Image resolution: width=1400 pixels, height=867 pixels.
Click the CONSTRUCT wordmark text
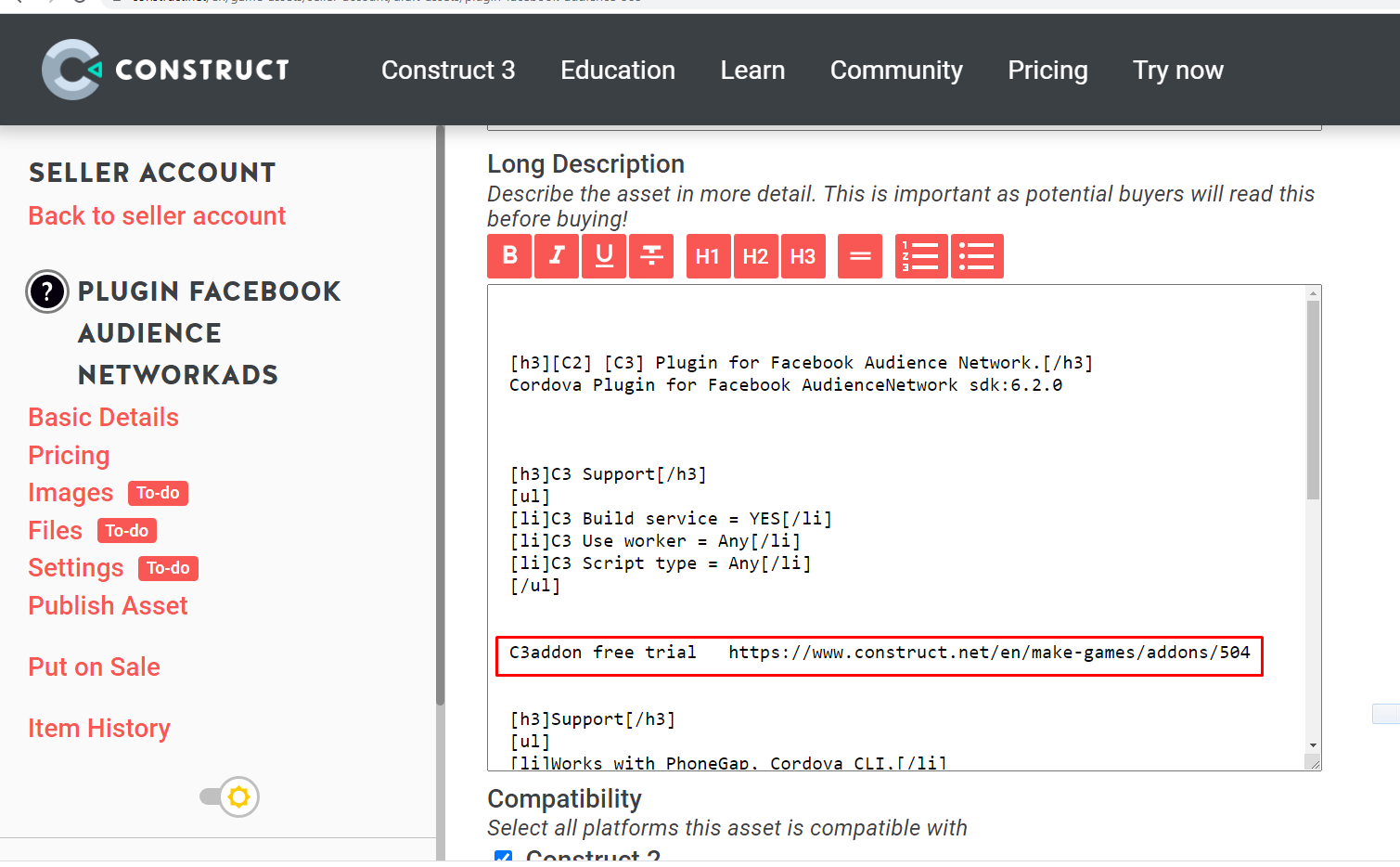click(x=202, y=71)
